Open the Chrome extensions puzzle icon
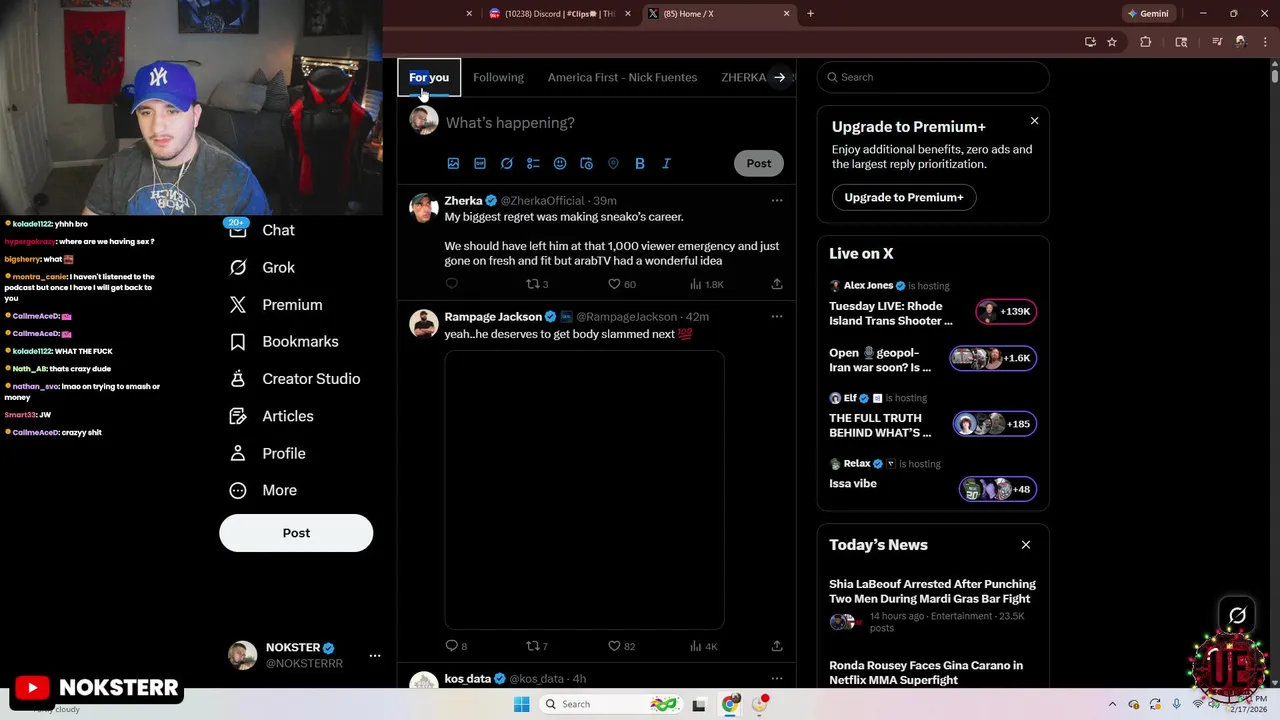 (x=1146, y=42)
